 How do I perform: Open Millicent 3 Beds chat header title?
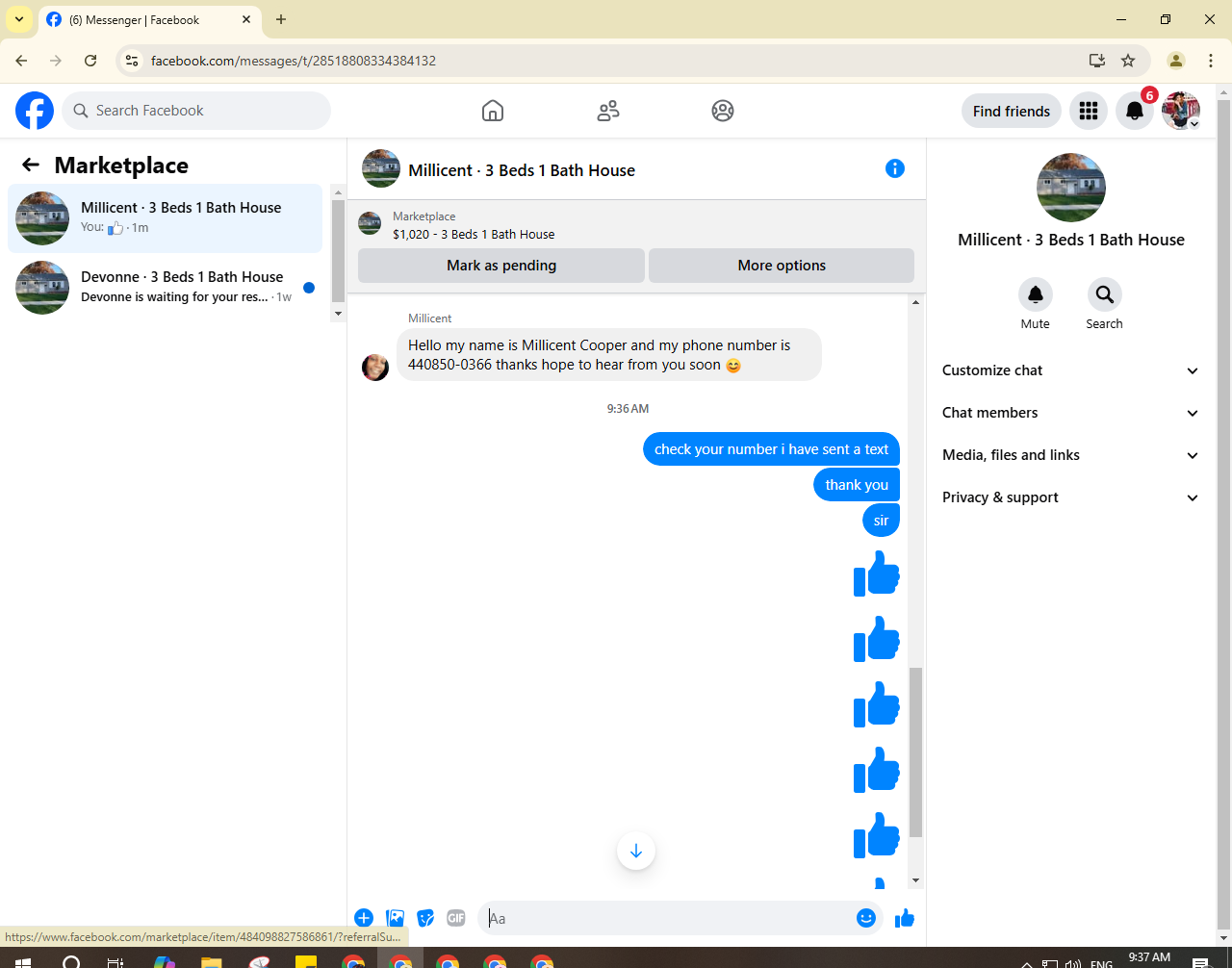(522, 170)
